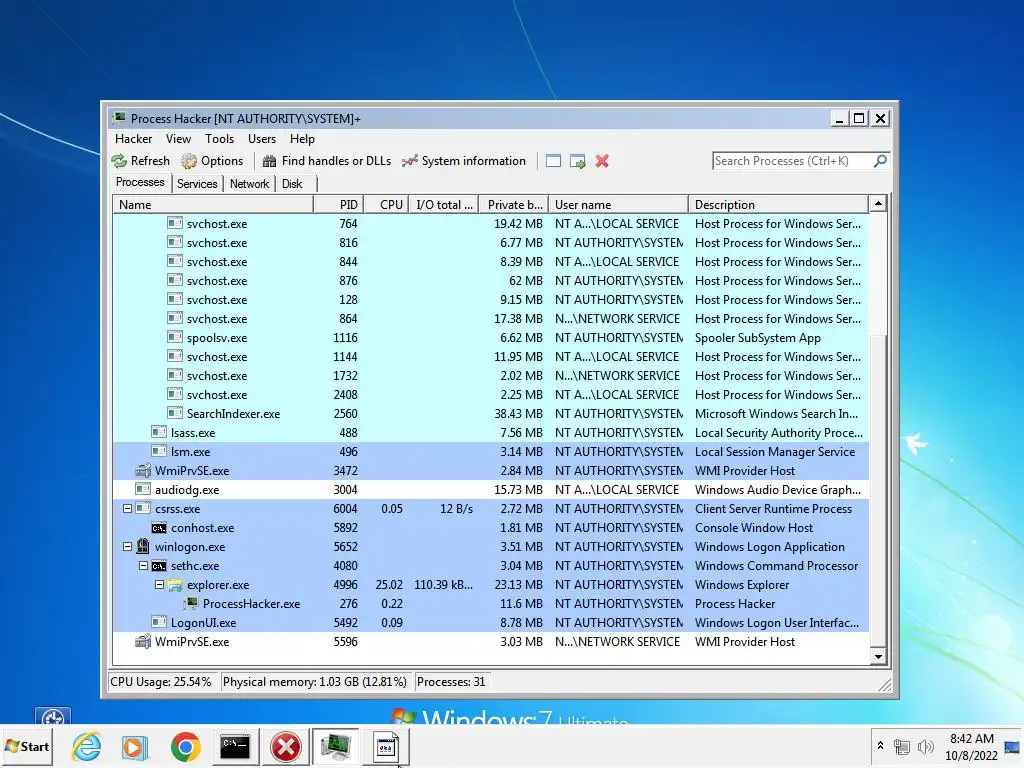Click the sethc.exe console icon
This screenshot has width=1024, height=768.
point(159,566)
